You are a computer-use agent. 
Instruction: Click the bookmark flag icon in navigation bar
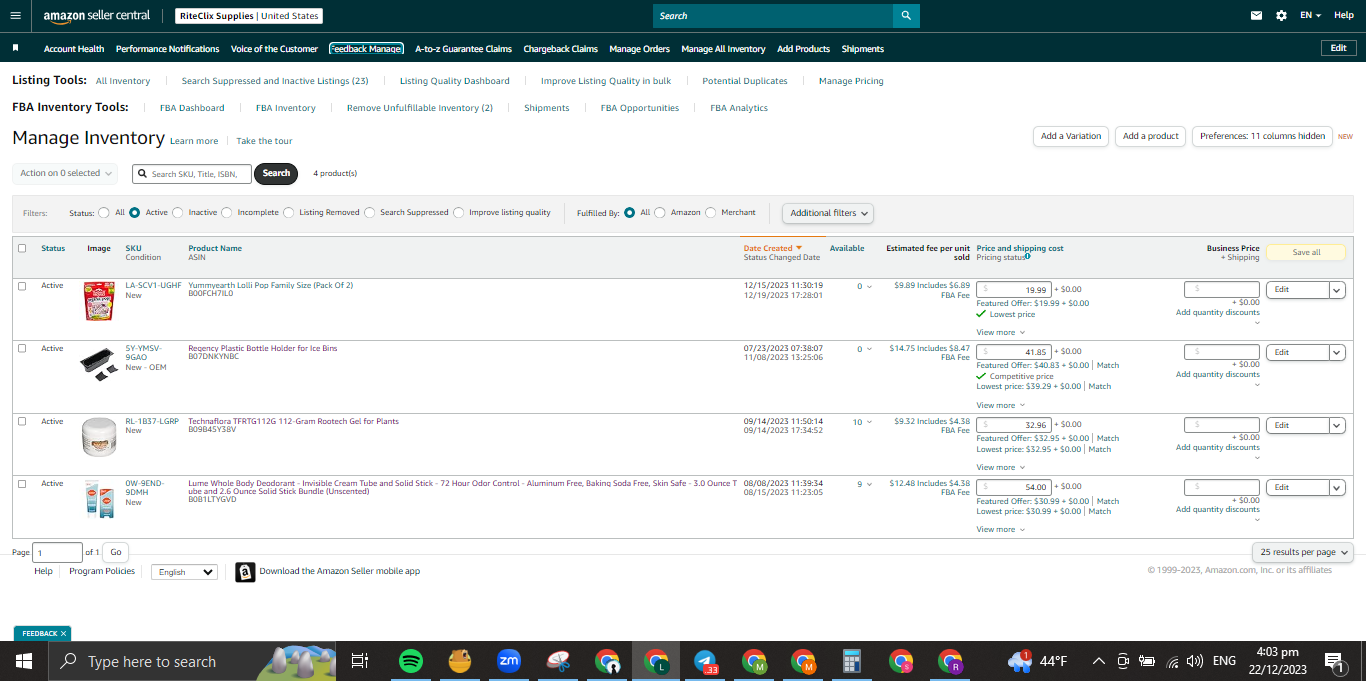pos(16,48)
